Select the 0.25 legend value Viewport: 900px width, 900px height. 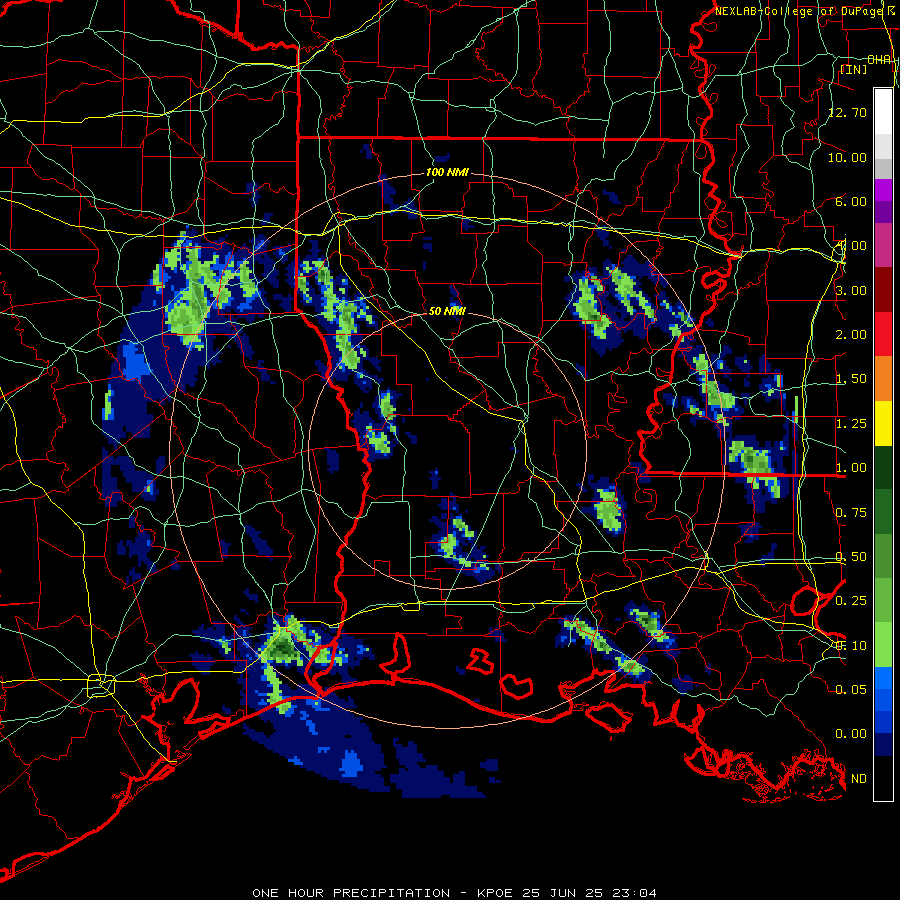tap(851, 600)
